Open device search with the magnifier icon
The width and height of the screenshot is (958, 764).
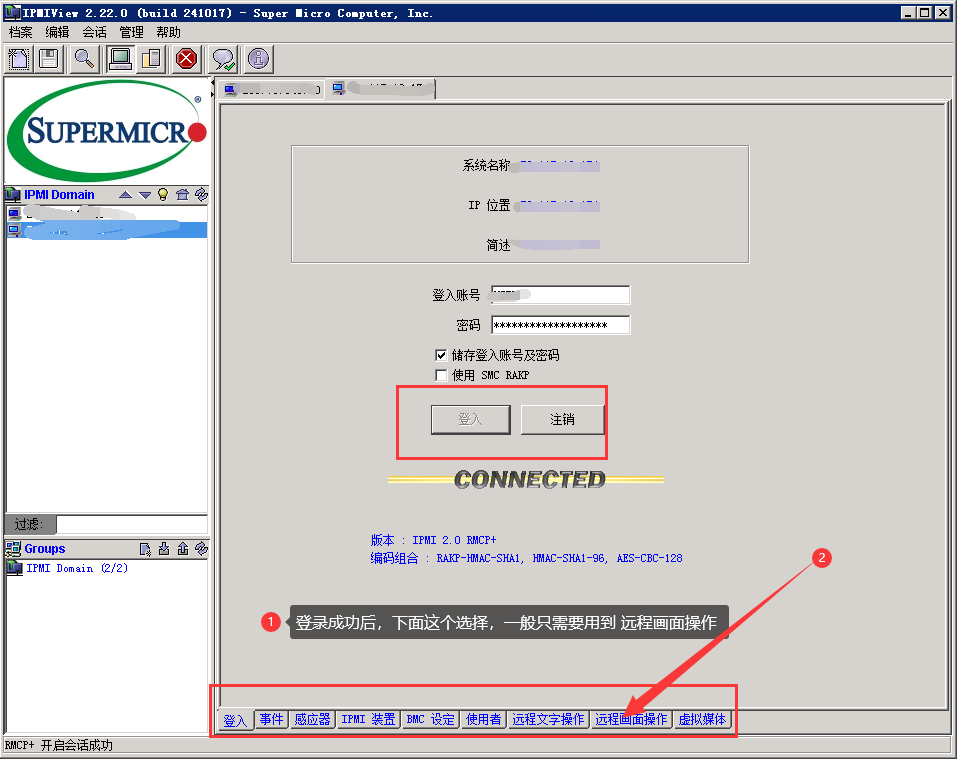84,59
